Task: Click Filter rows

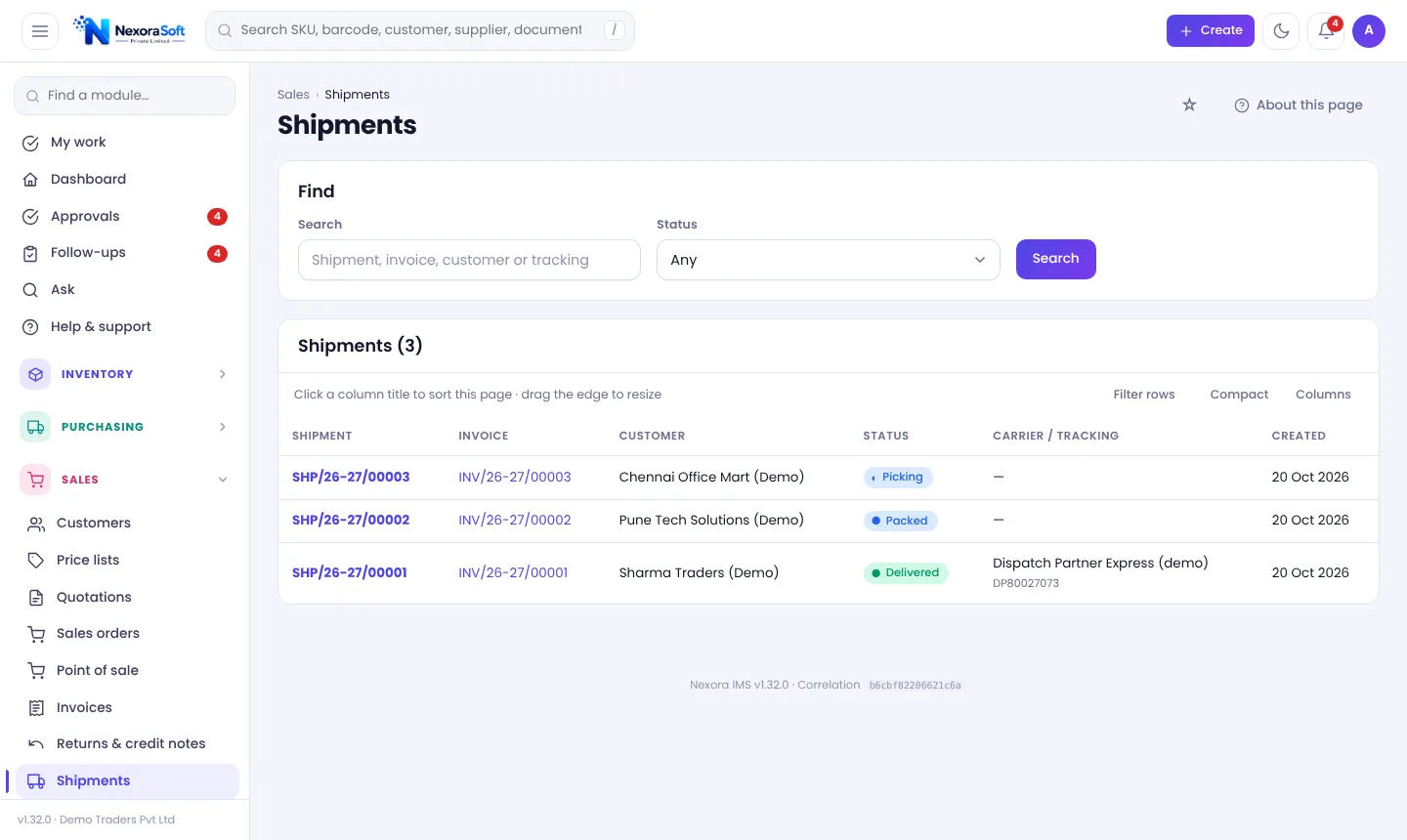Action: pyautogui.click(x=1144, y=395)
